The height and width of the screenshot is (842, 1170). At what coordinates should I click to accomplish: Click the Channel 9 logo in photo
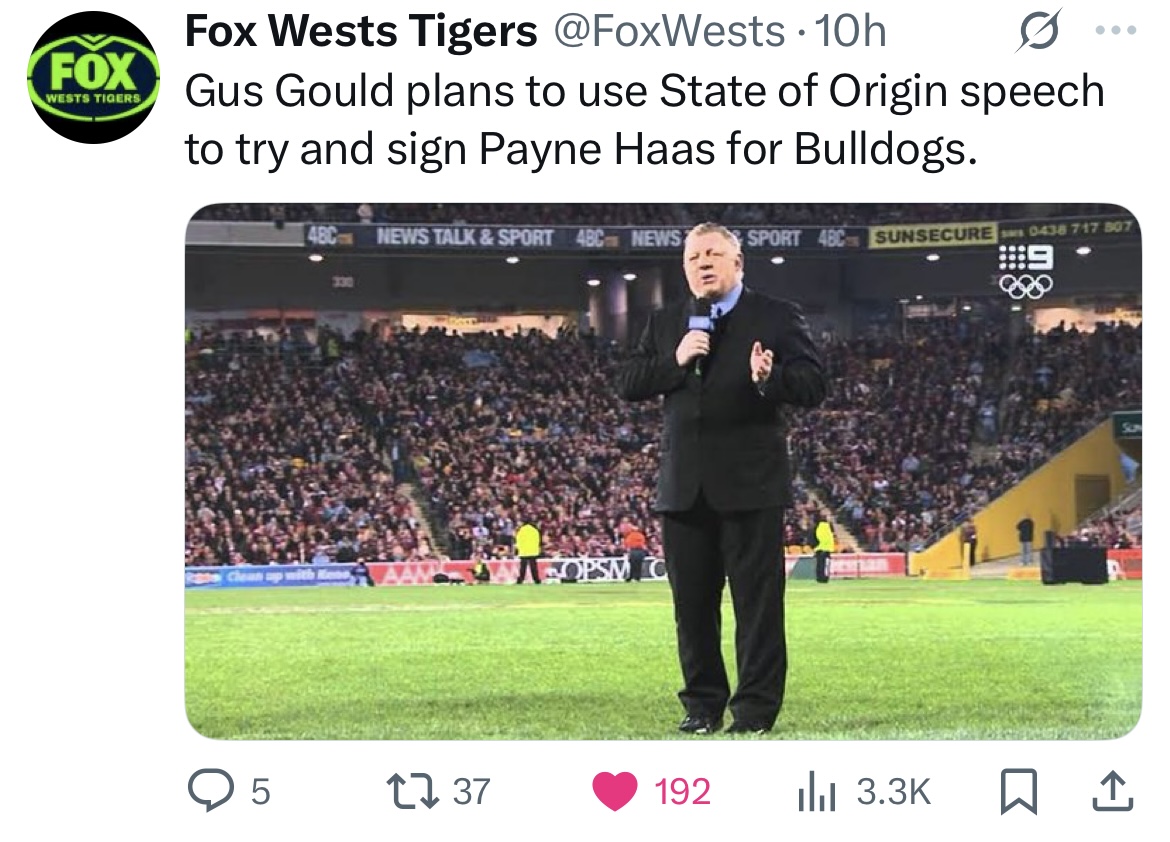coord(1027,272)
